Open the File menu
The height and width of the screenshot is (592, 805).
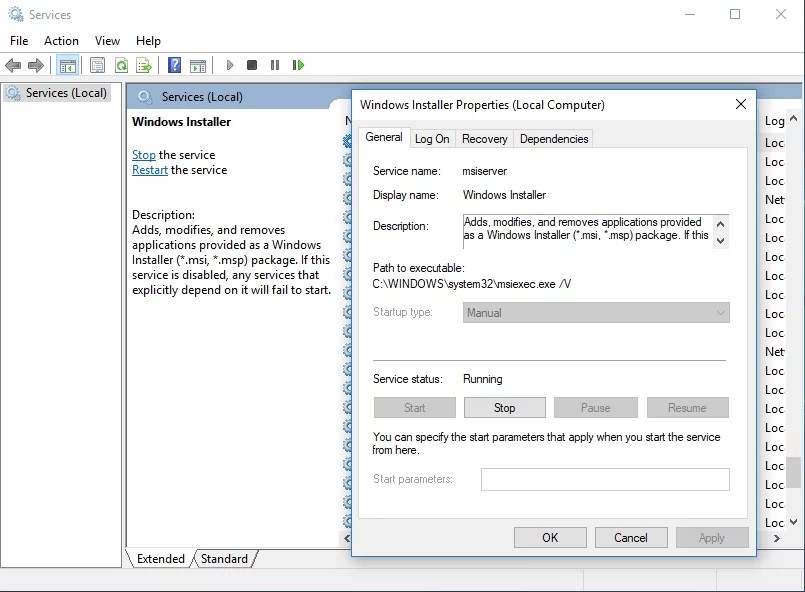pyautogui.click(x=19, y=41)
